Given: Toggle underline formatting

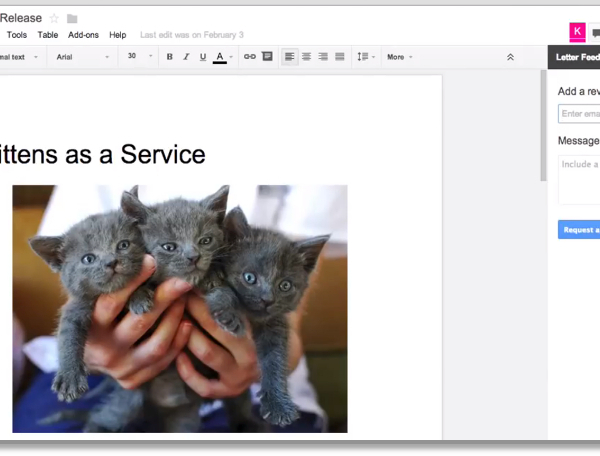Looking at the screenshot, I should pyautogui.click(x=203, y=57).
